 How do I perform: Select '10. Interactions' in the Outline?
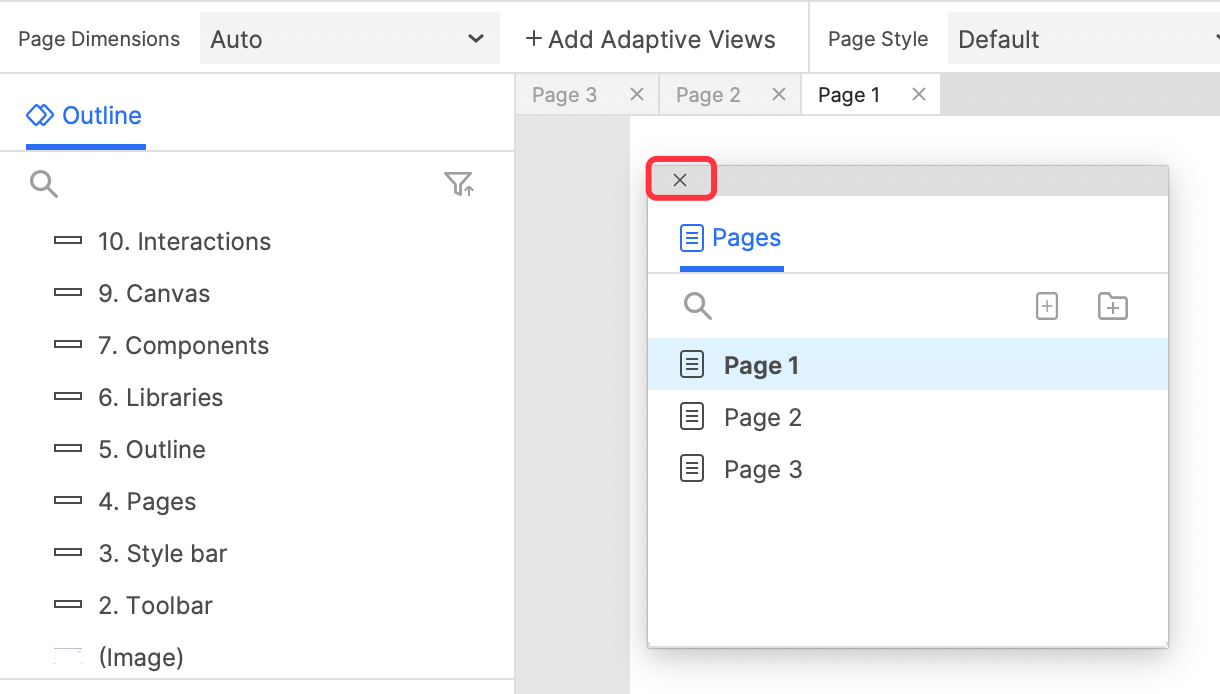click(x=184, y=242)
